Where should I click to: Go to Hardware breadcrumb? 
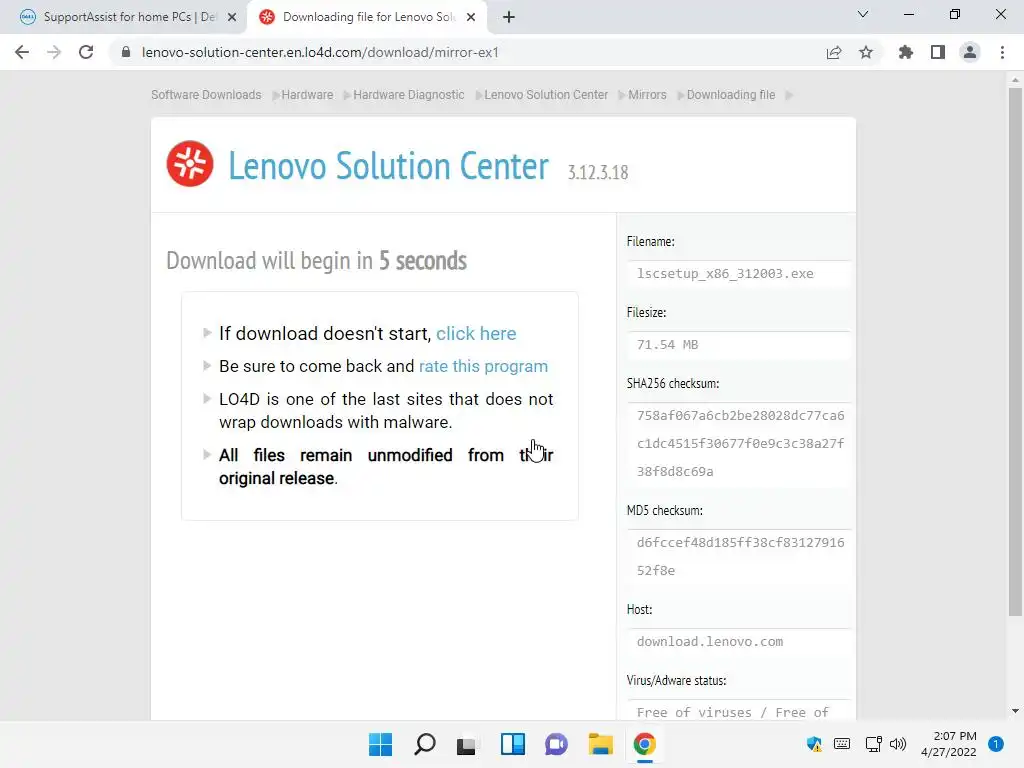click(x=307, y=95)
